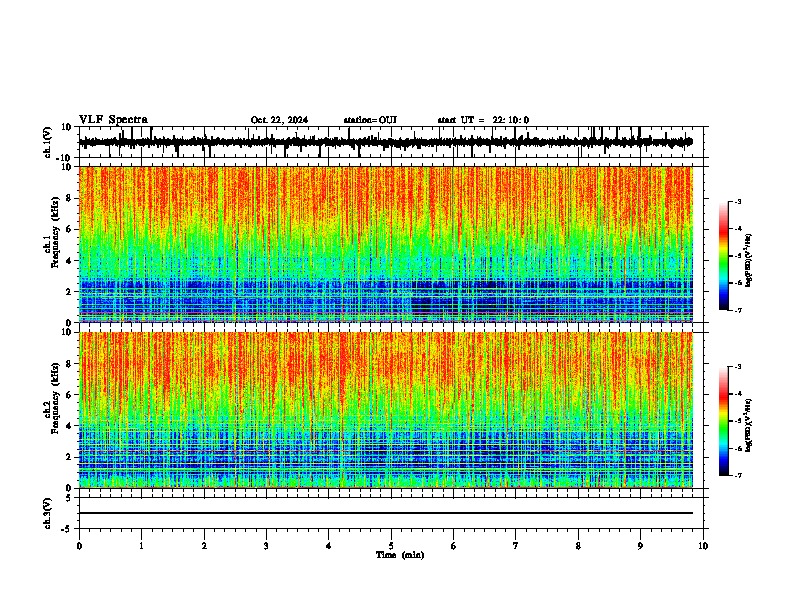Click the flat ch.3 voltage line
The width and height of the screenshot is (792, 612).
pos(386,513)
